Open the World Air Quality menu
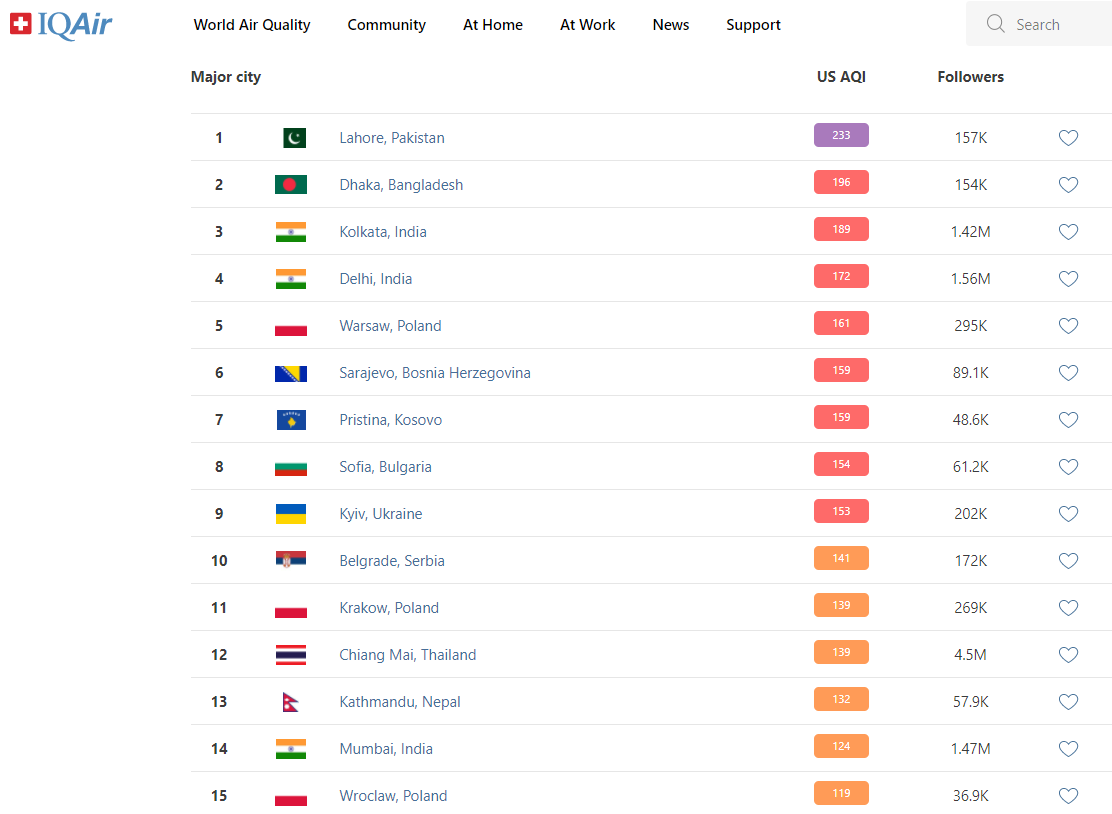This screenshot has height=814, width=1112. pos(252,25)
